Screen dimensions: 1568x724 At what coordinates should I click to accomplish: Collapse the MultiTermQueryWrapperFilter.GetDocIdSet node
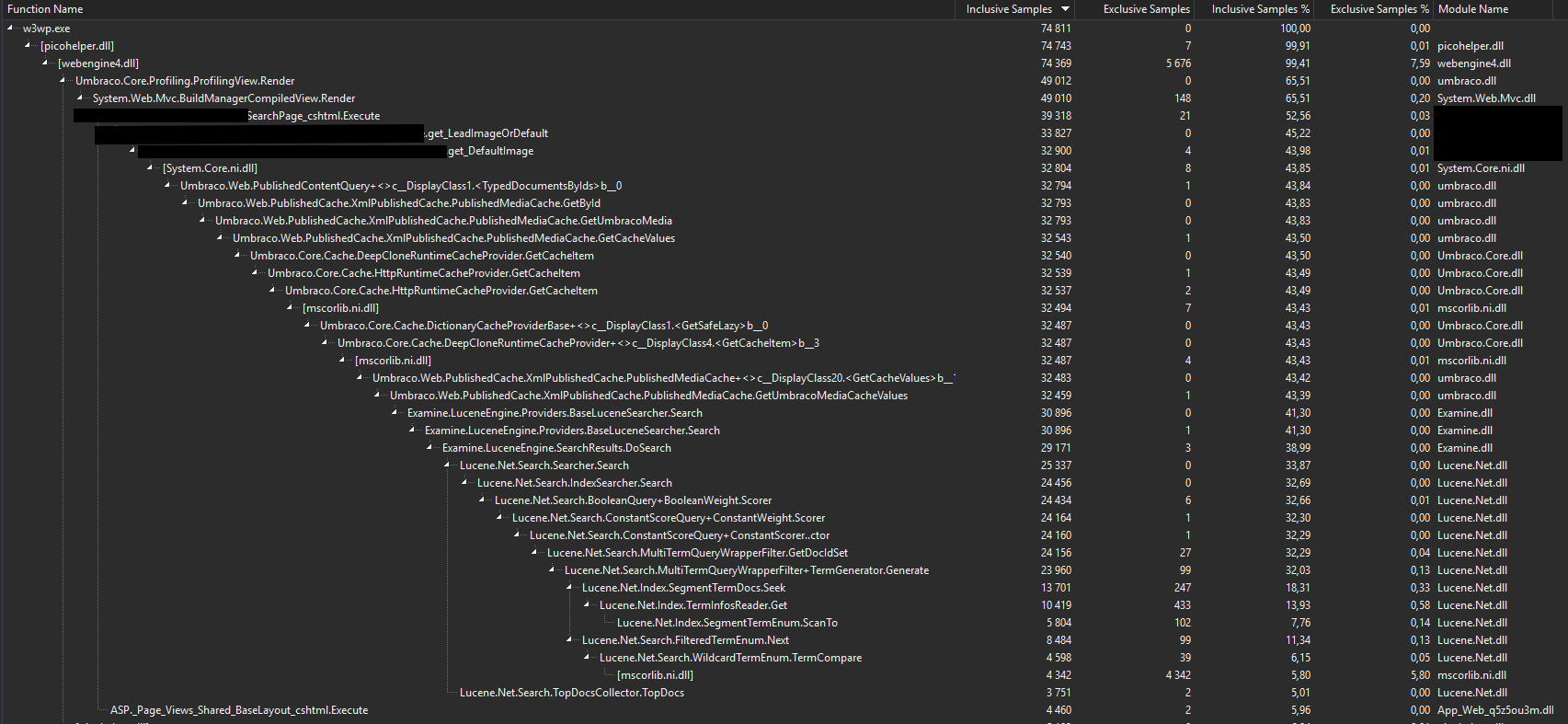(535, 553)
